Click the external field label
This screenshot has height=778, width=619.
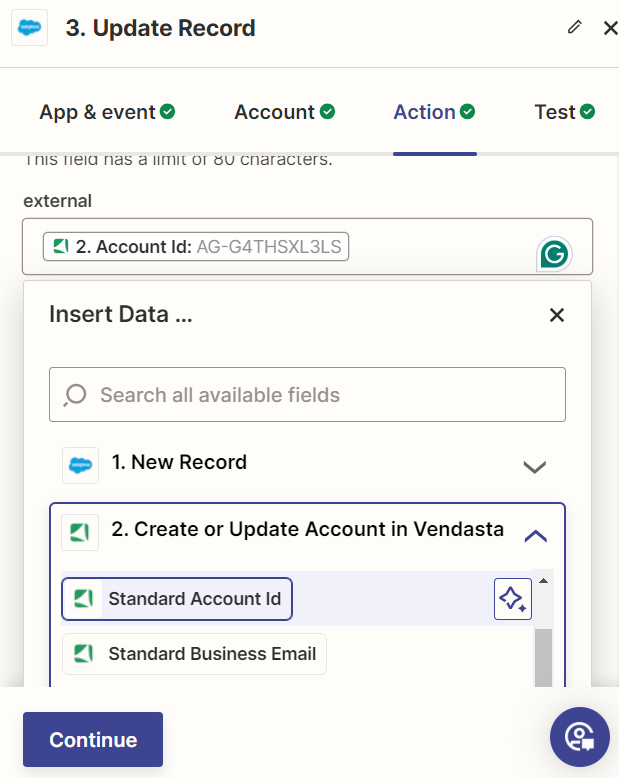point(58,201)
